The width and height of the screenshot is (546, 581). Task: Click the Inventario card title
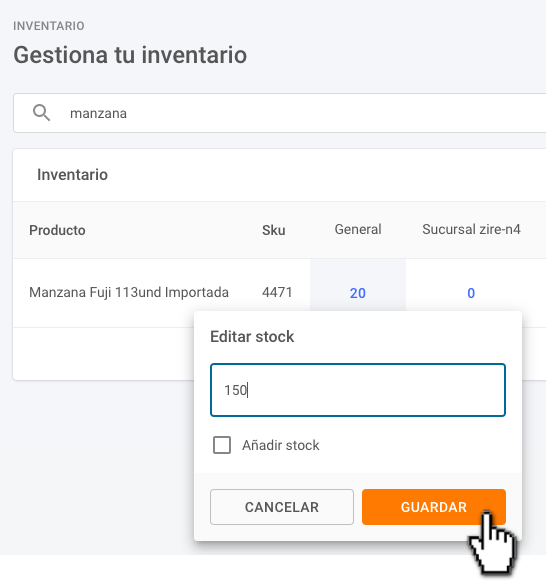pos(73,175)
